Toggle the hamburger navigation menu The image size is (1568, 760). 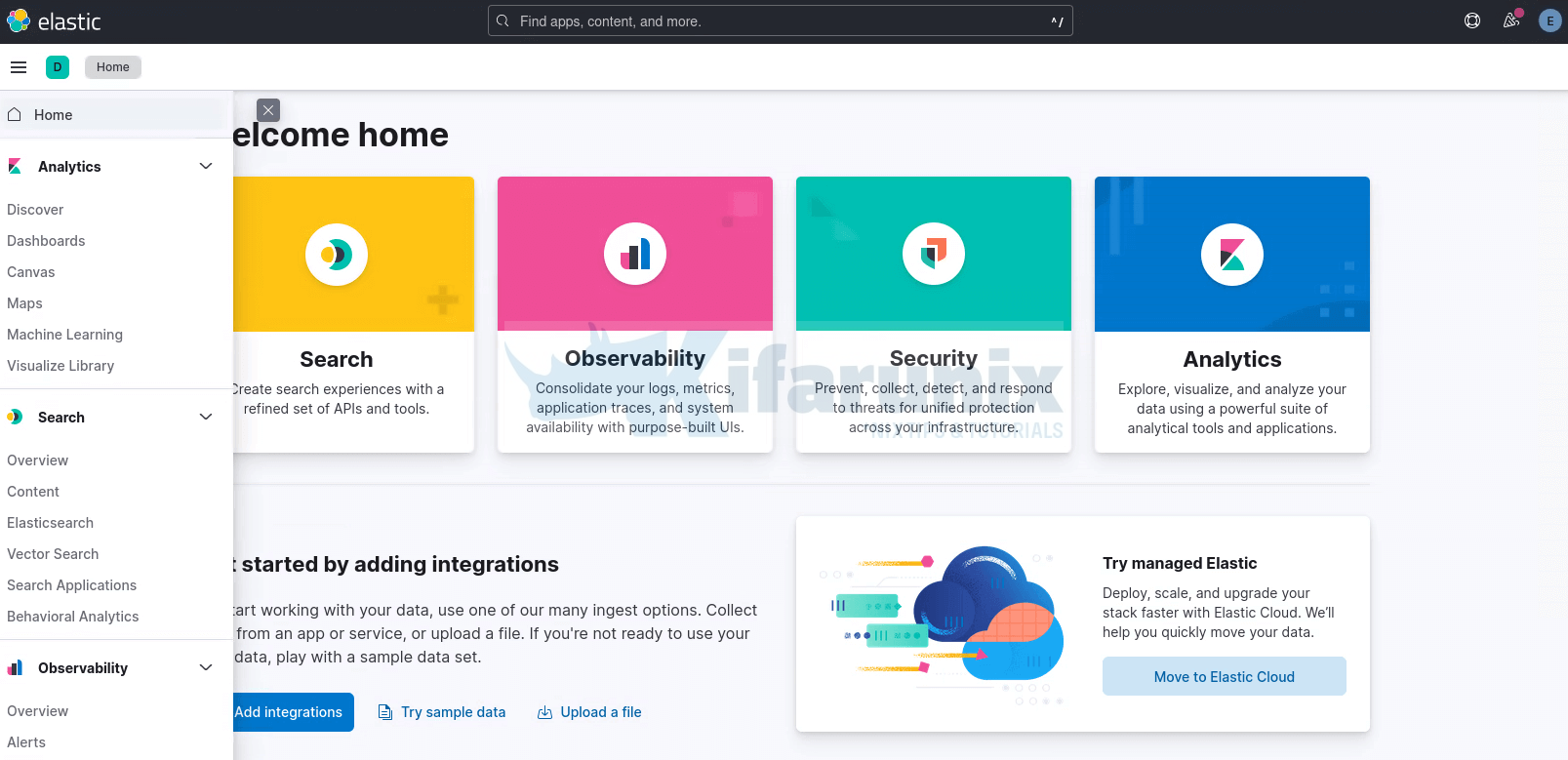19,67
